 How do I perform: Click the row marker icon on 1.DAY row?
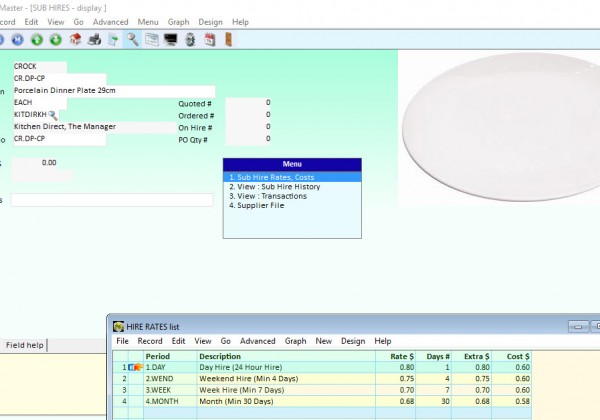coord(135,367)
